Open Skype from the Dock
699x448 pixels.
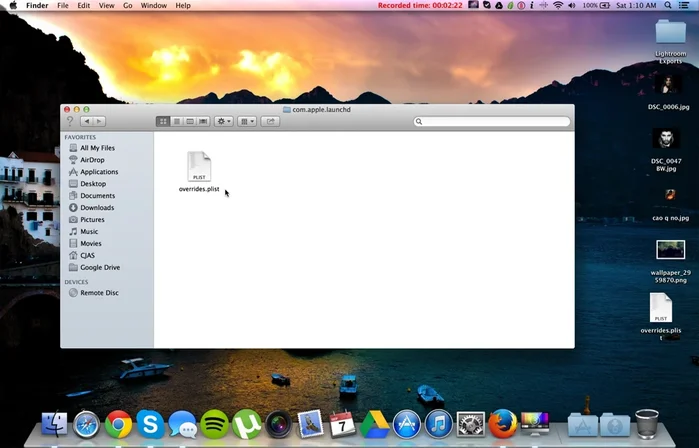(x=150, y=424)
